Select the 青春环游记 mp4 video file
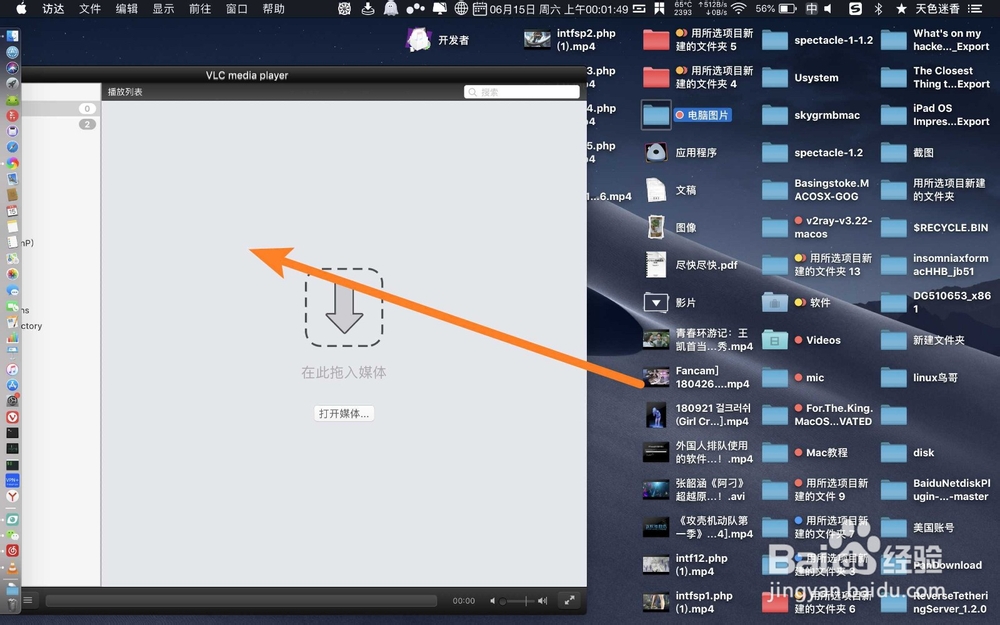1000x625 pixels. tap(698, 339)
